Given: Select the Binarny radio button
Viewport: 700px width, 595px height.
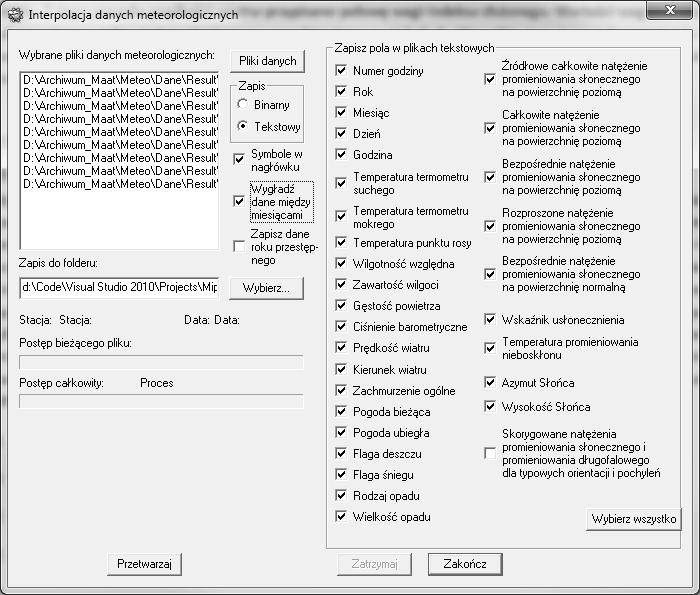Looking at the screenshot, I should point(242,104).
